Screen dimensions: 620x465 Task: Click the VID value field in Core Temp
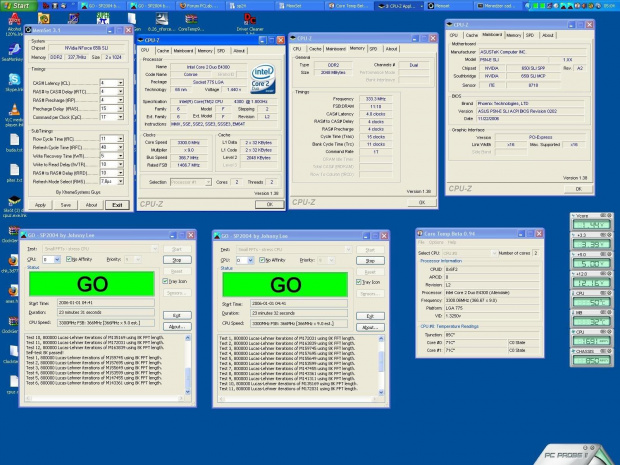click(491, 316)
